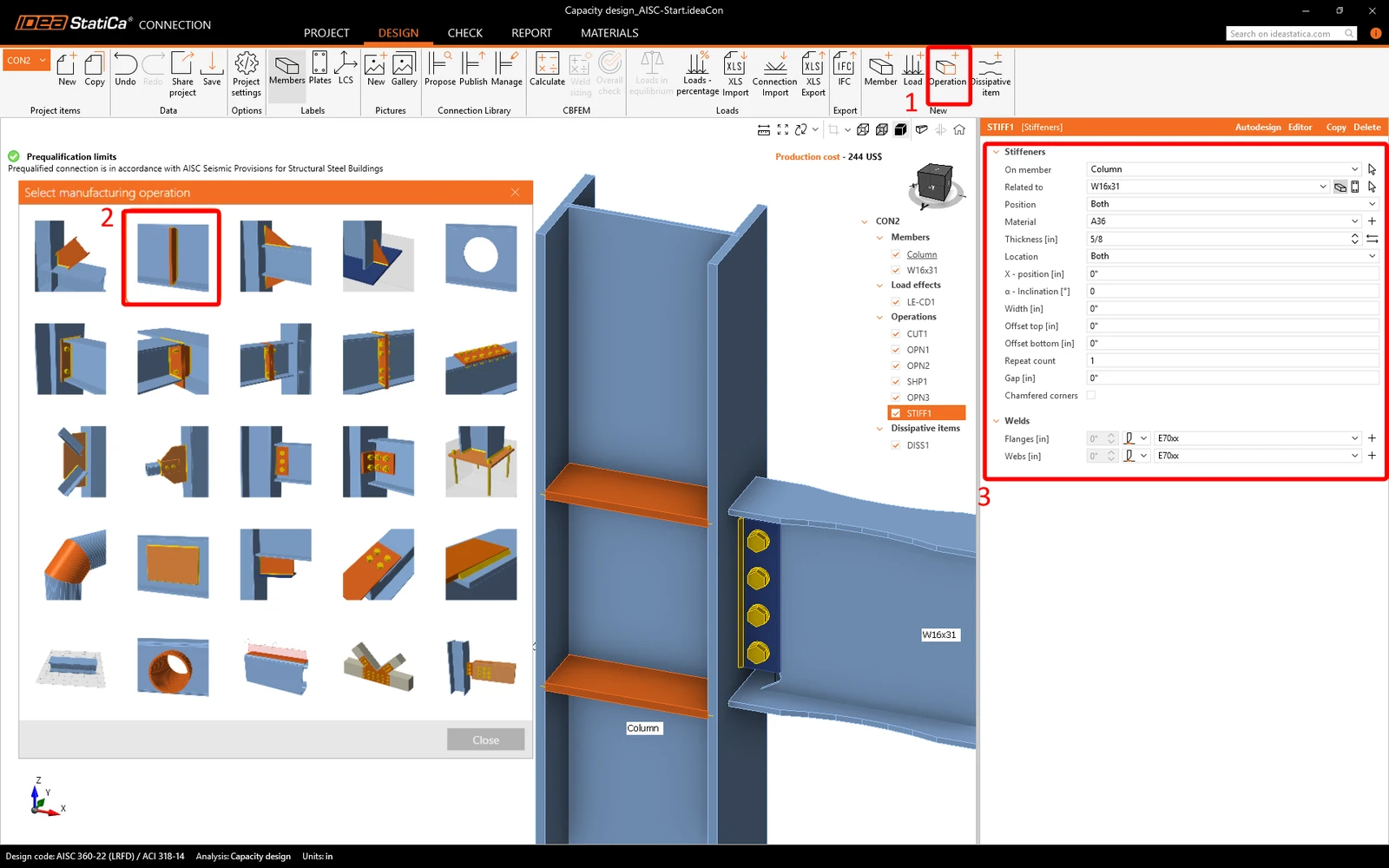Click the Thickness input field
1389x868 pixels.
[x=1217, y=239]
